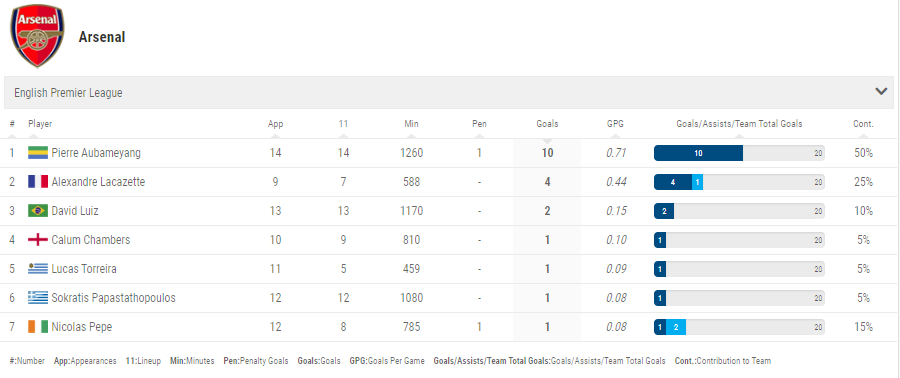Open Pierre Aubameyang's player link

point(96,153)
